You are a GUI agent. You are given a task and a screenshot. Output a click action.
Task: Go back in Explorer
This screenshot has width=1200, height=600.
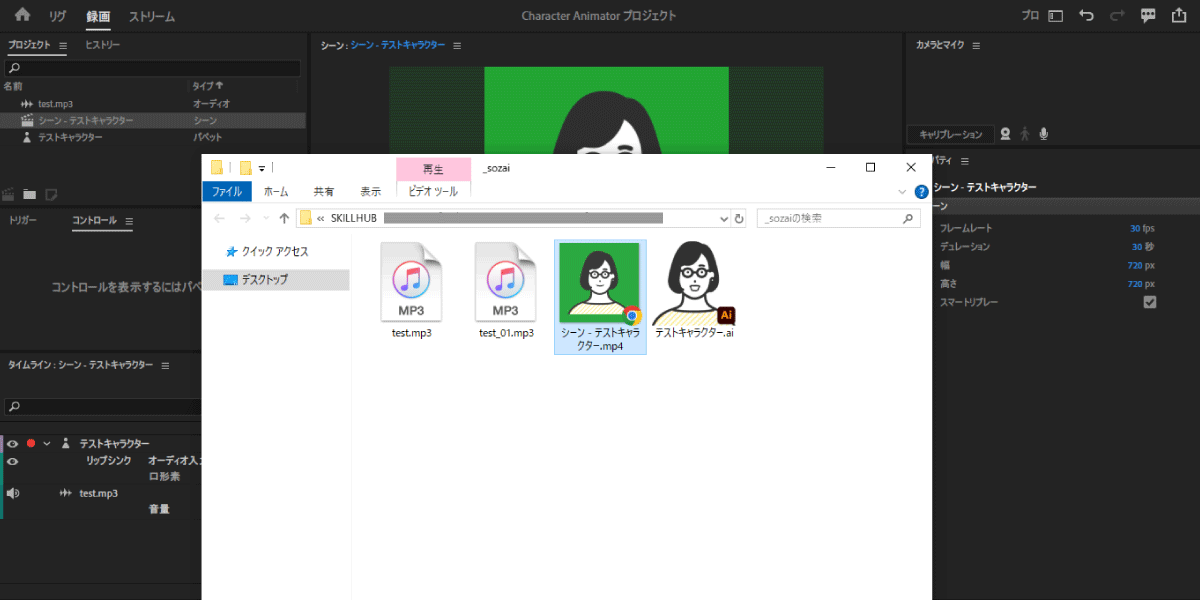[x=219, y=218]
